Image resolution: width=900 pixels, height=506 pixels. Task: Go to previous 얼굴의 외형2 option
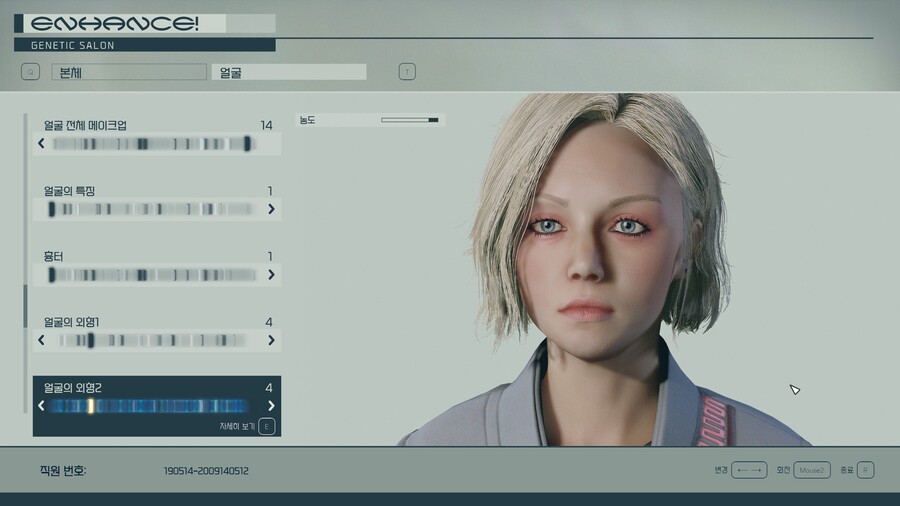point(41,405)
